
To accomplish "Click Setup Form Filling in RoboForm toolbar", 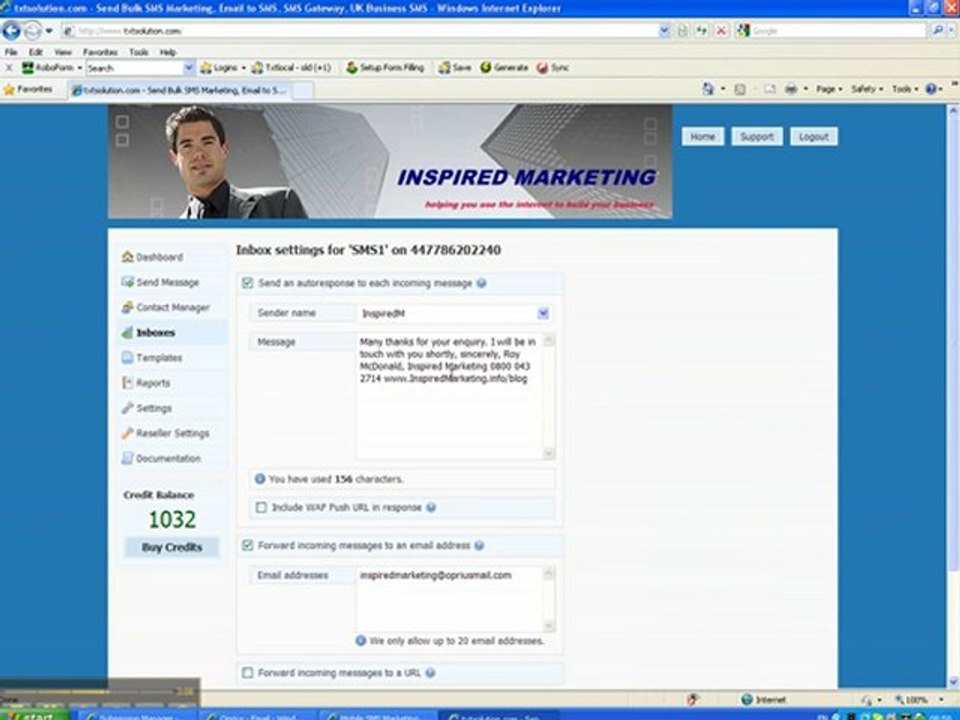I will [385, 68].
